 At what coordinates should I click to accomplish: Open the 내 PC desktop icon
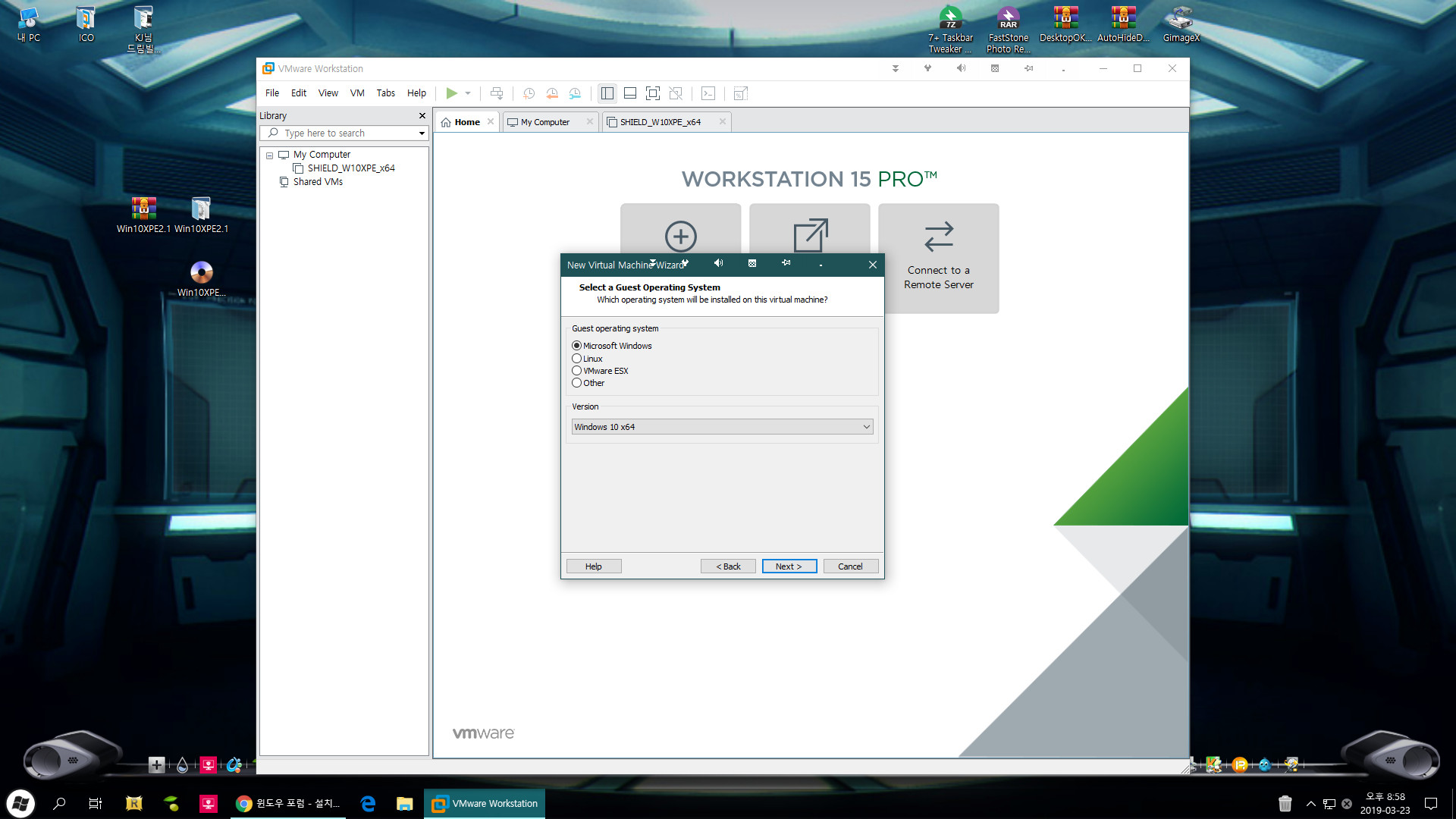29,24
